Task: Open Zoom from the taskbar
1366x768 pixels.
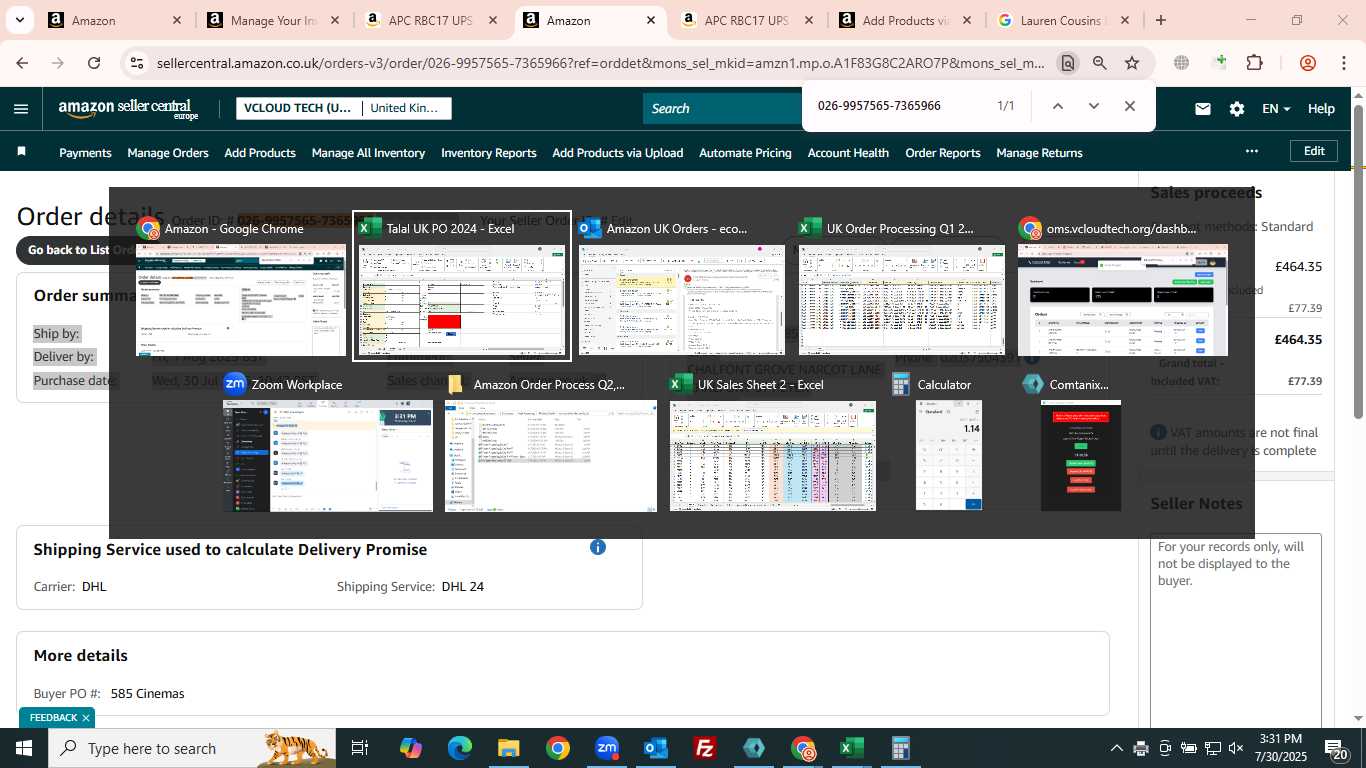Action: 607,748
